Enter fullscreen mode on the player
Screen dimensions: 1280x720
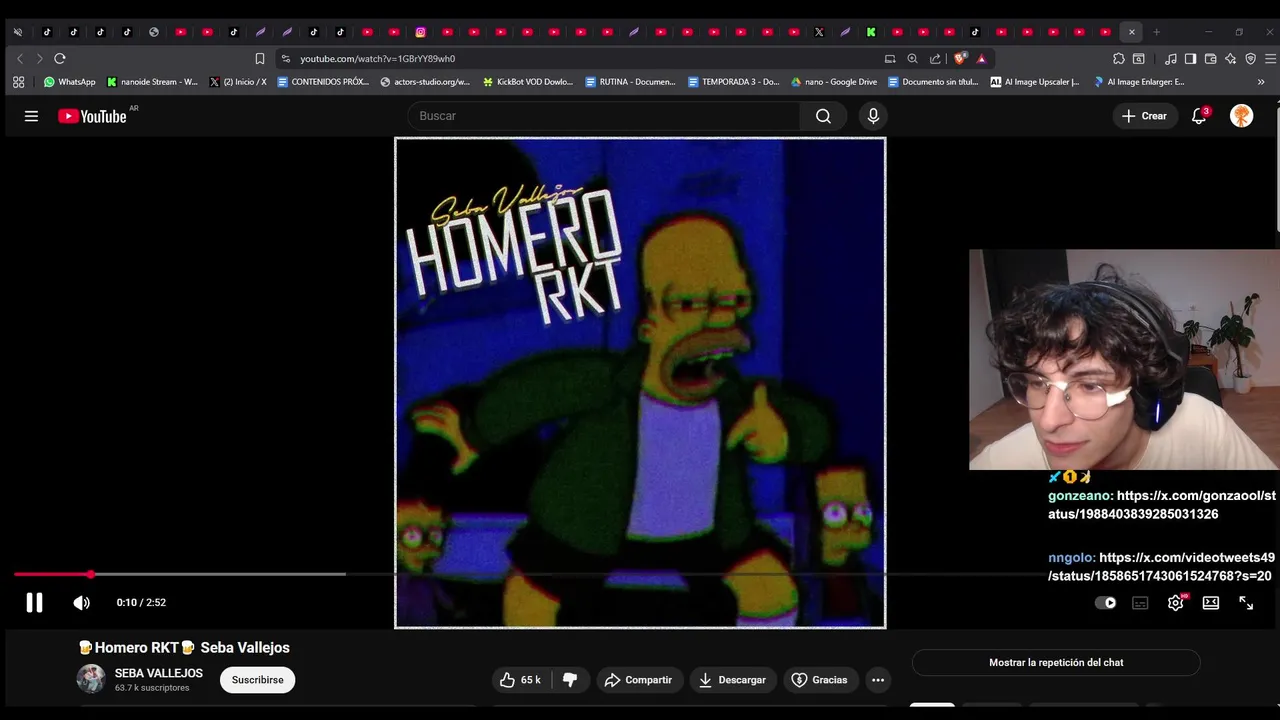(1246, 603)
